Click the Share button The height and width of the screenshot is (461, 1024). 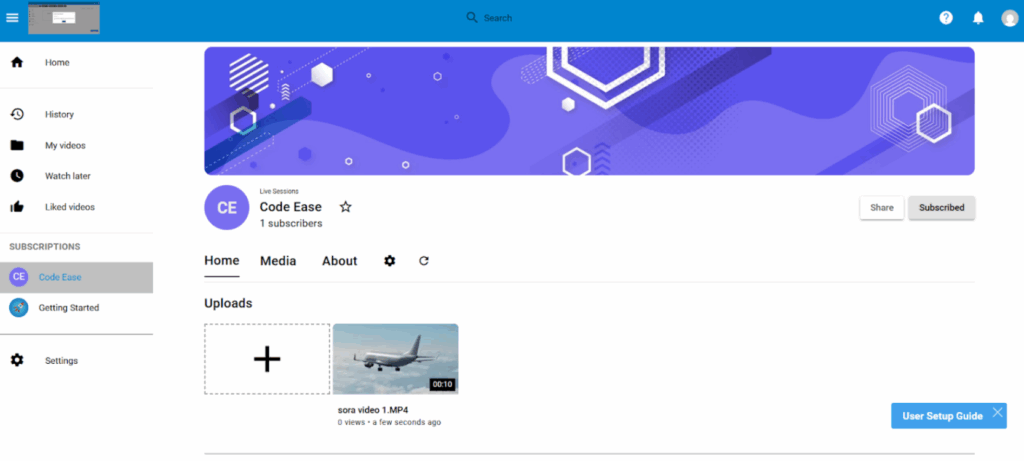(x=881, y=208)
